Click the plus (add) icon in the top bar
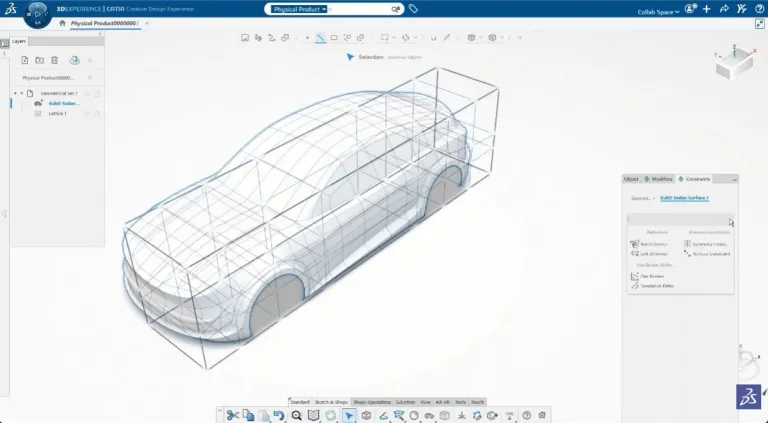 tap(706, 9)
